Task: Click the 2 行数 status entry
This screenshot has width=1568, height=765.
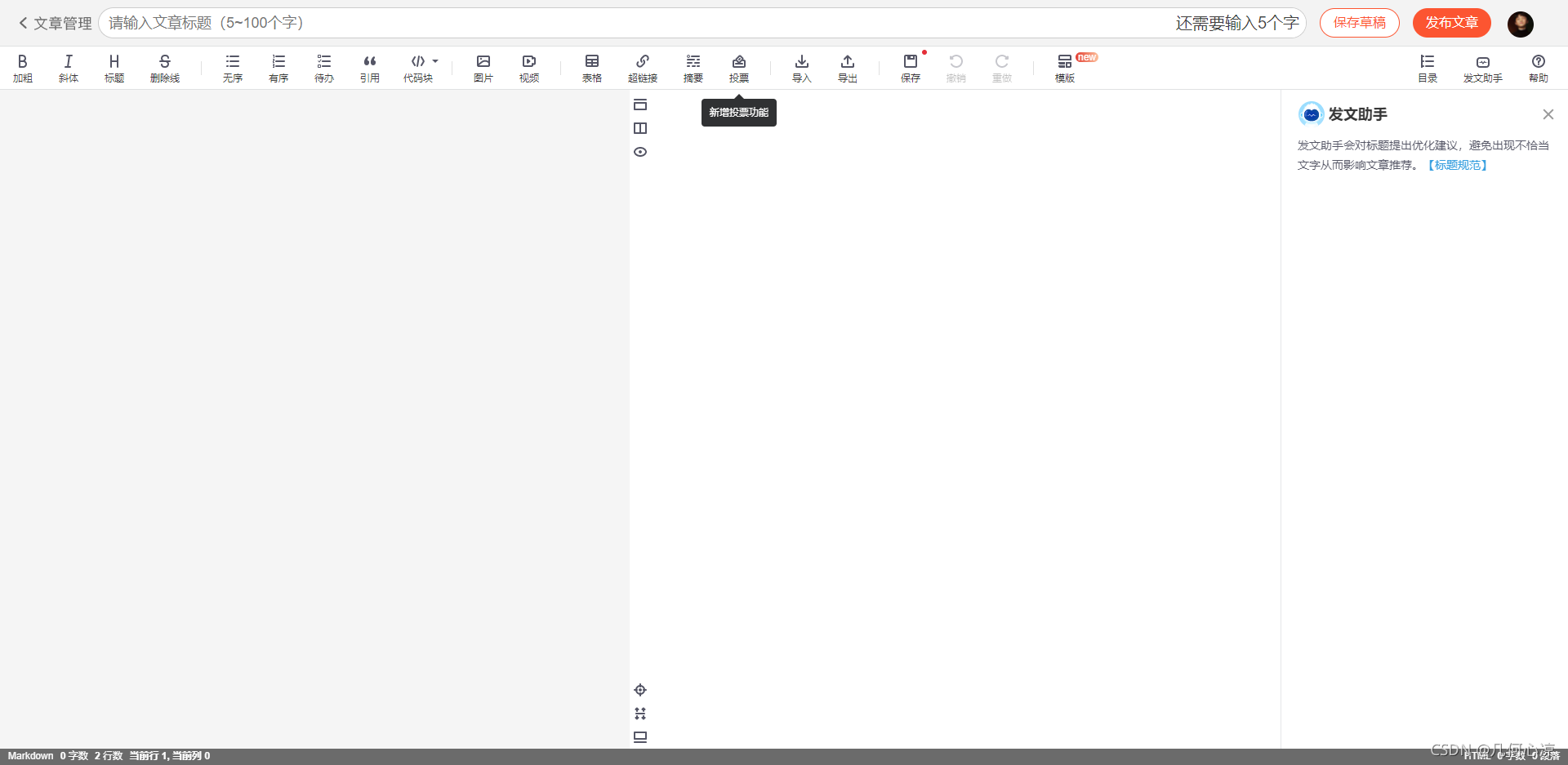Action: tap(109, 756)
